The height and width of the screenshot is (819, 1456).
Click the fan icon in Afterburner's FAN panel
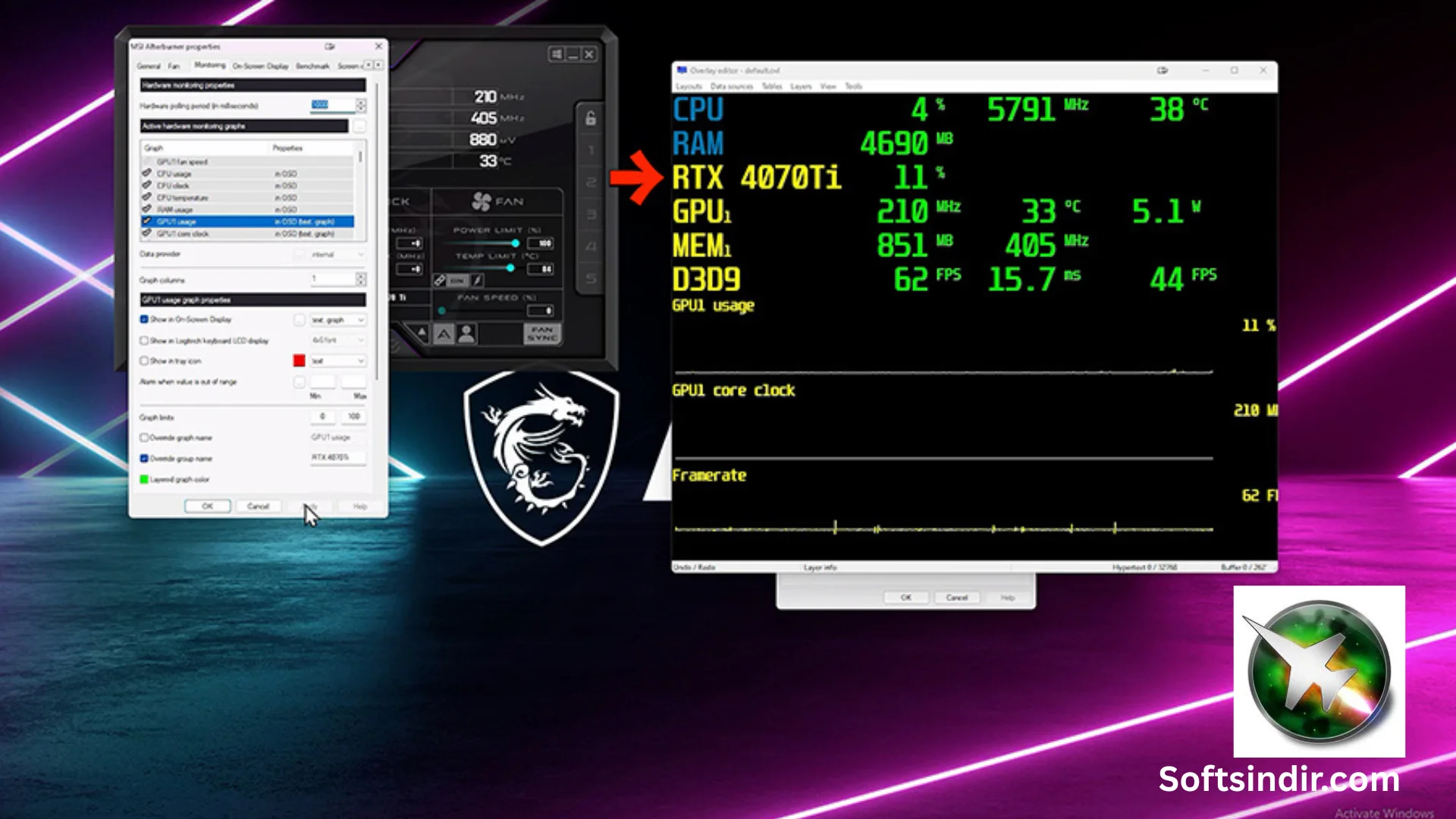[x=481, y=202]
